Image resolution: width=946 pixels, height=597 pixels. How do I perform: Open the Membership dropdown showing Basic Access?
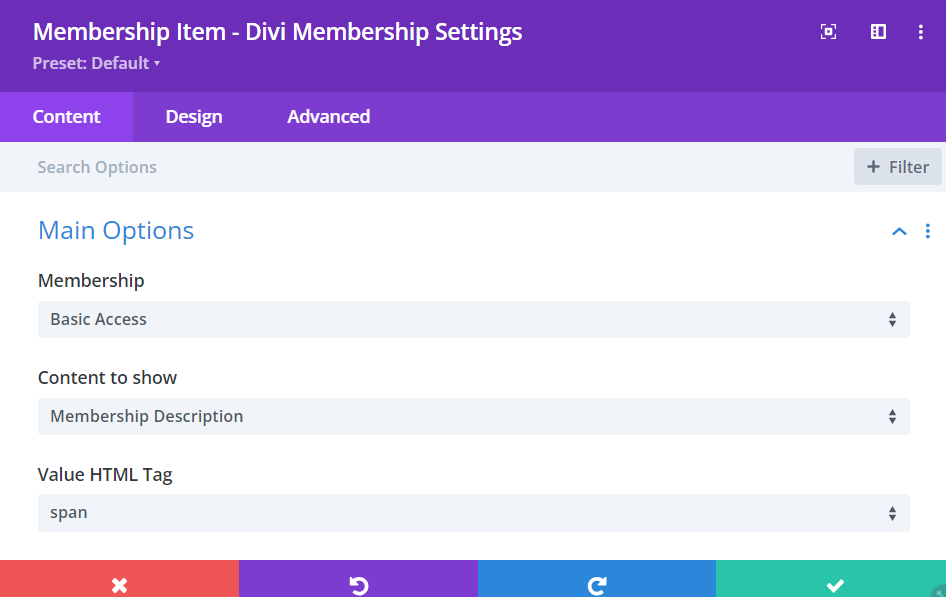coord(473,320)
